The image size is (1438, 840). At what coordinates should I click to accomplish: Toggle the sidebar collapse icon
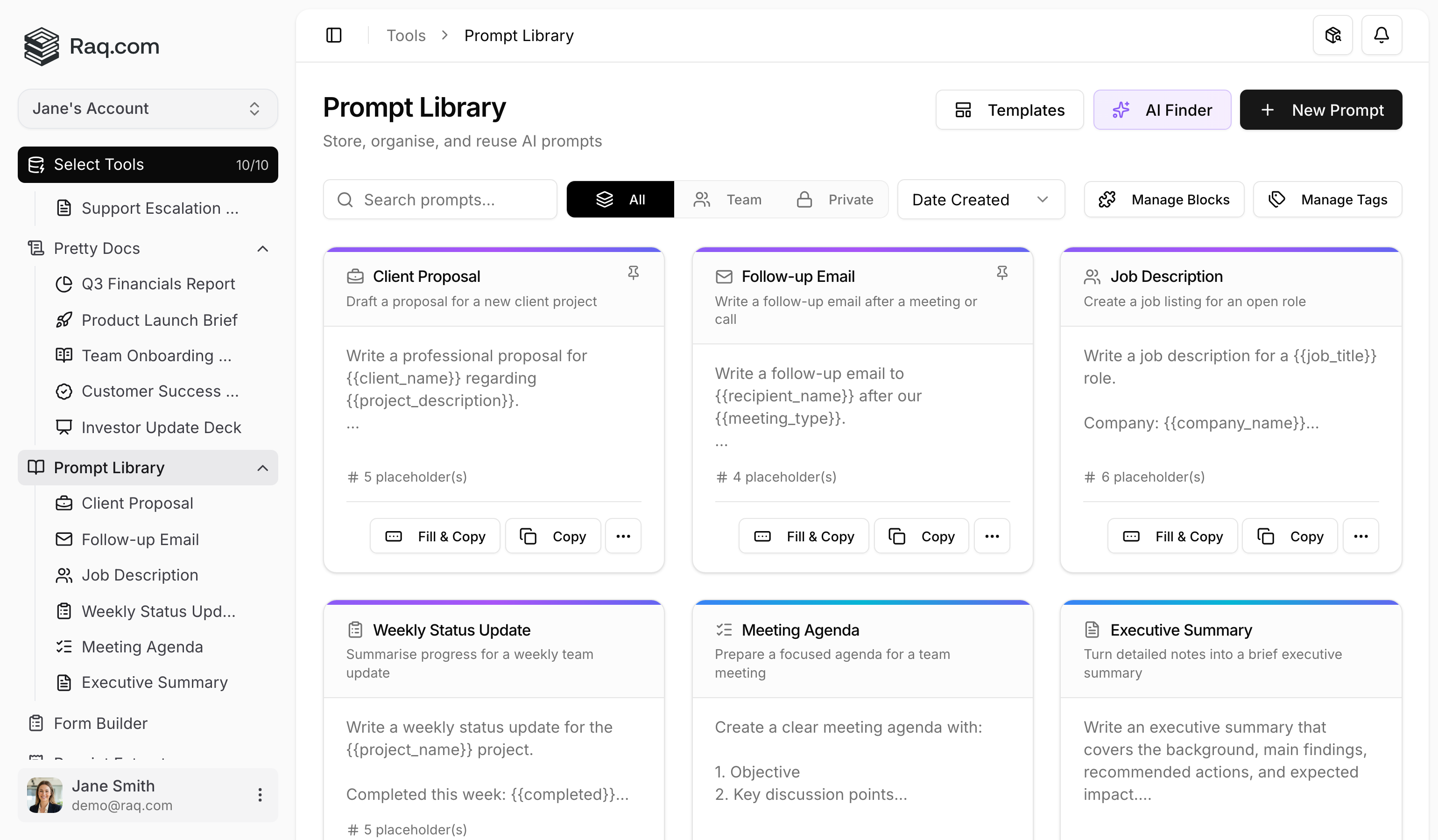(x=333, y=35)
